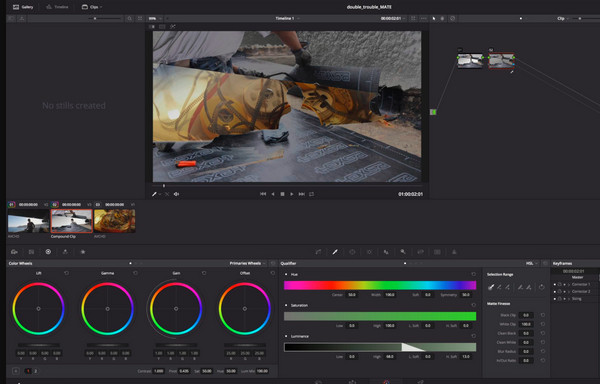Select the Compound Clip thumbnail
The image size is (600, 384).
pyautogui.click(x=72, y=221)
